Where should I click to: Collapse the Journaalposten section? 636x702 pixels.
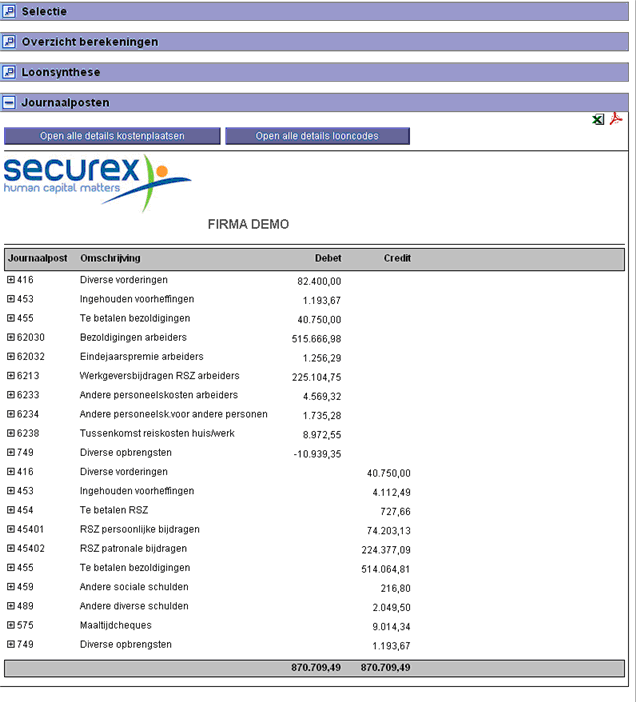click(x=9, y=103)
